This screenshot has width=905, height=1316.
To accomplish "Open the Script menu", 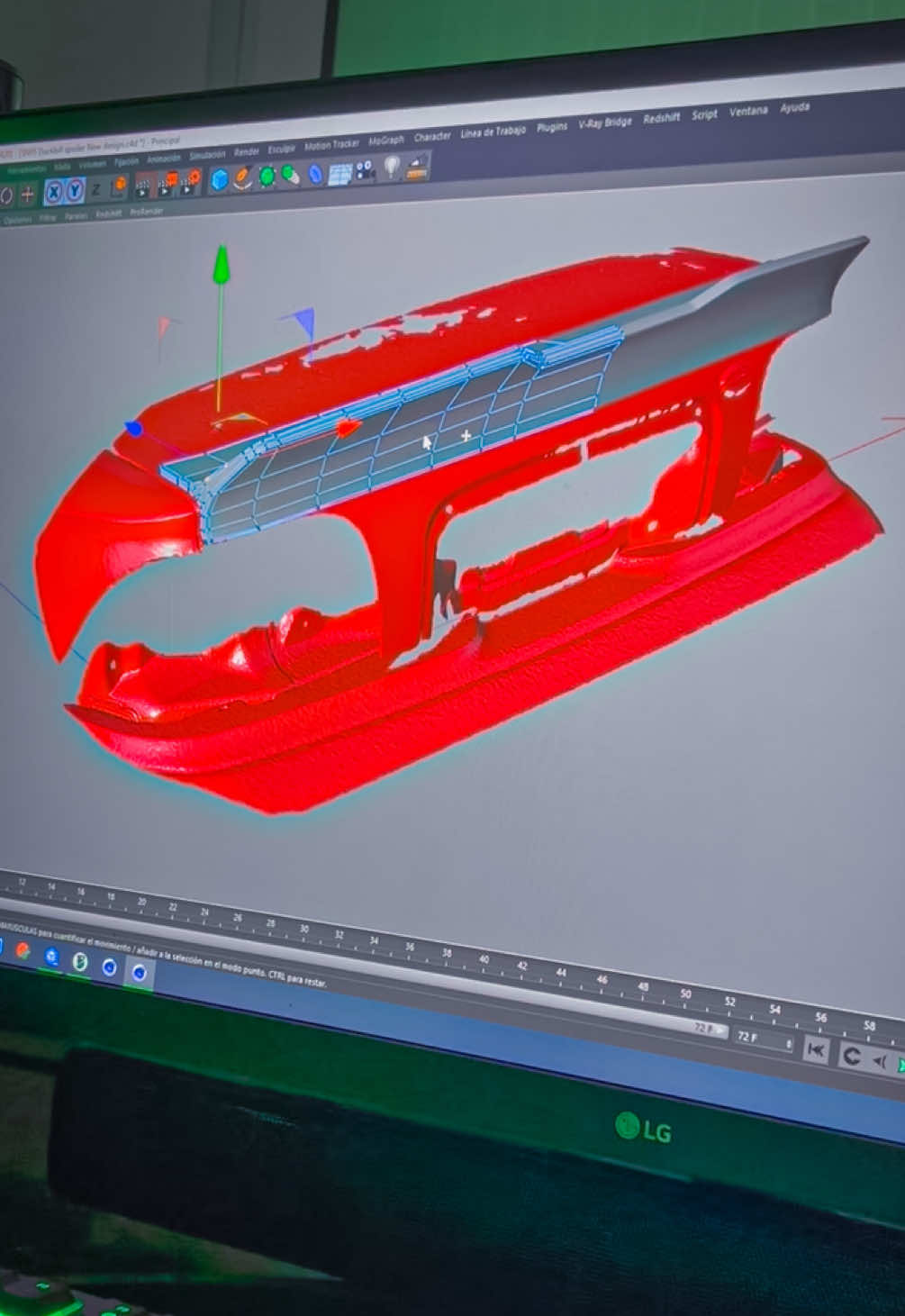I will click(x=704, y=114).
